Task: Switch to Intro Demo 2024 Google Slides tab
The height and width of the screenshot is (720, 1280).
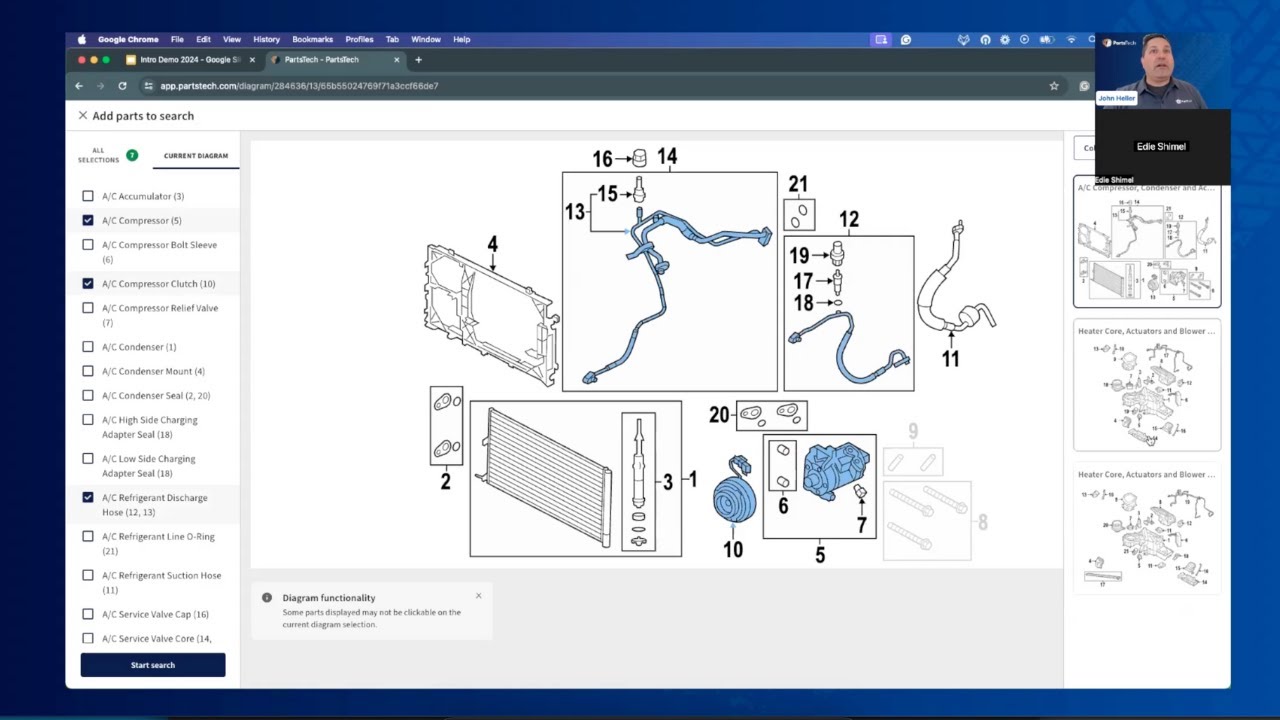Action: (190, 60)
